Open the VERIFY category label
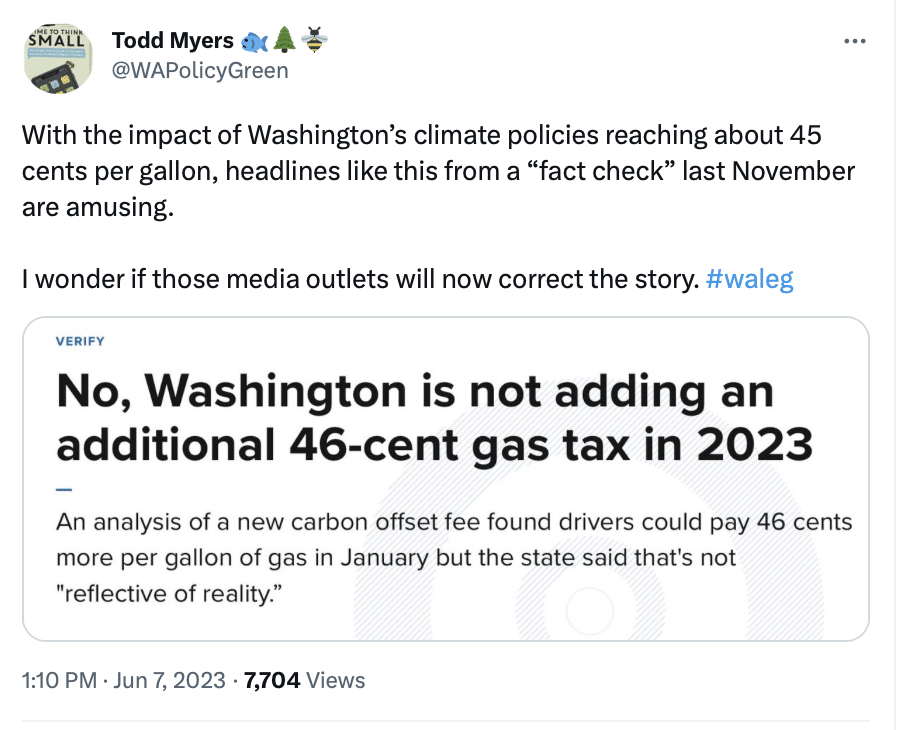Image resolution: width=898 pixels, height=730 pixels. [x=80, y=341]
